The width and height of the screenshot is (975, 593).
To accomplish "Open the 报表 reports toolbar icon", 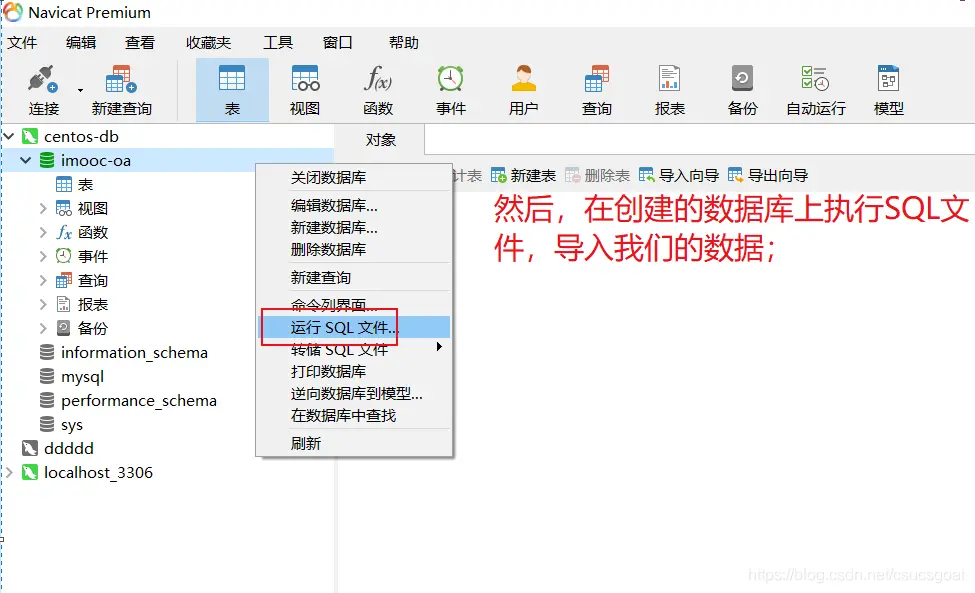I will point(670,91).
